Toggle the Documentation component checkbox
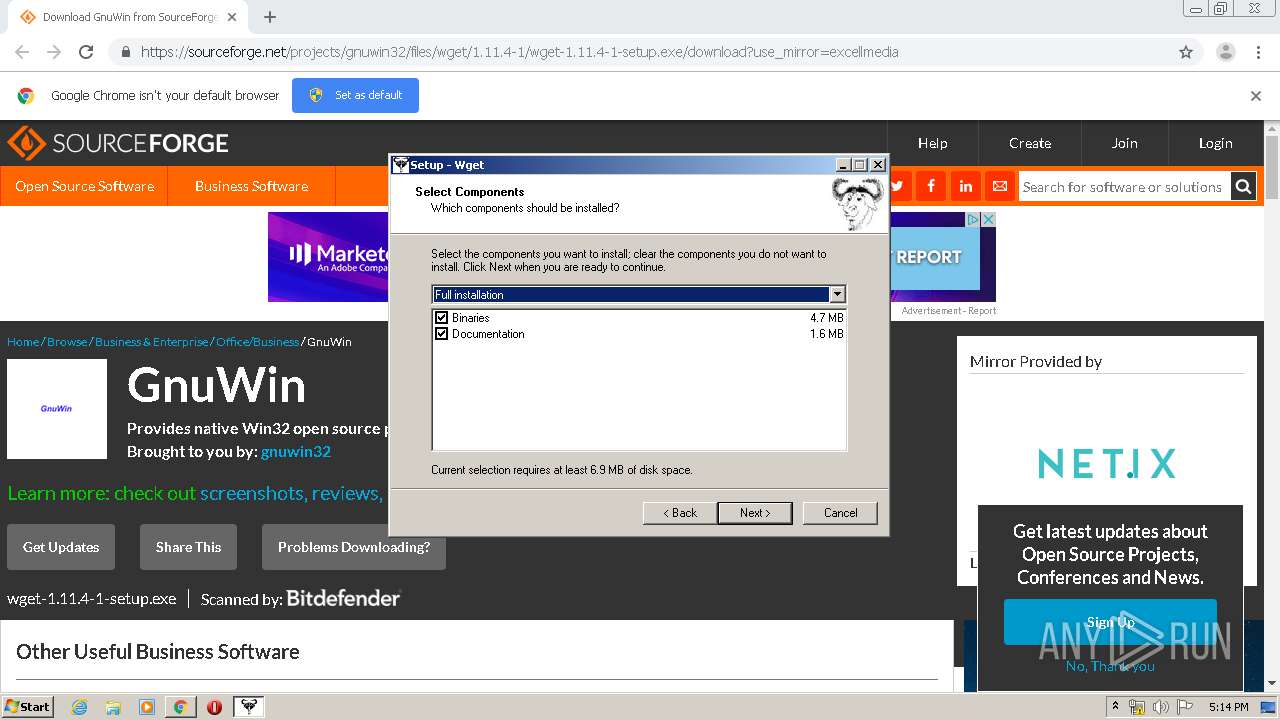The width and height of the screenshot is (1280, 720). tap(442, 334)
